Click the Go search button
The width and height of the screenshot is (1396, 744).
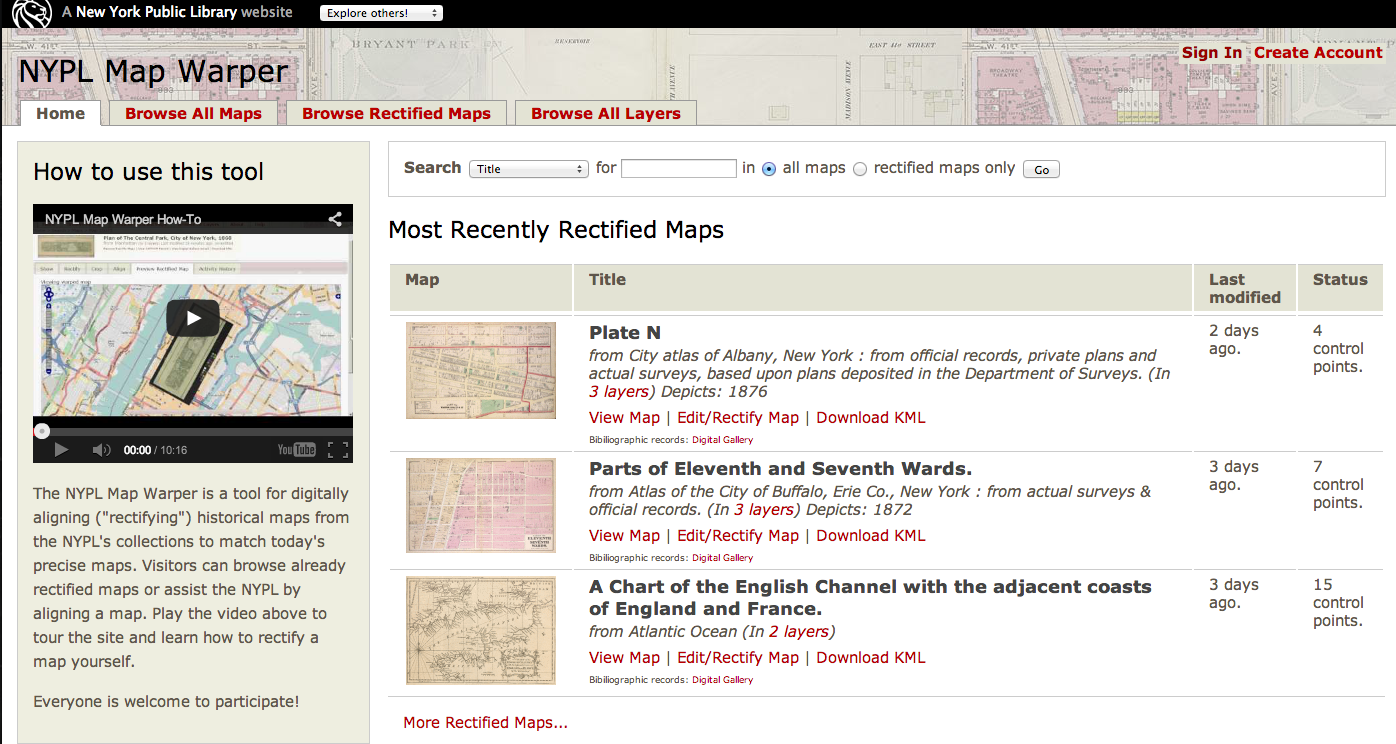pyautogui.click(x=1041, y=170)
